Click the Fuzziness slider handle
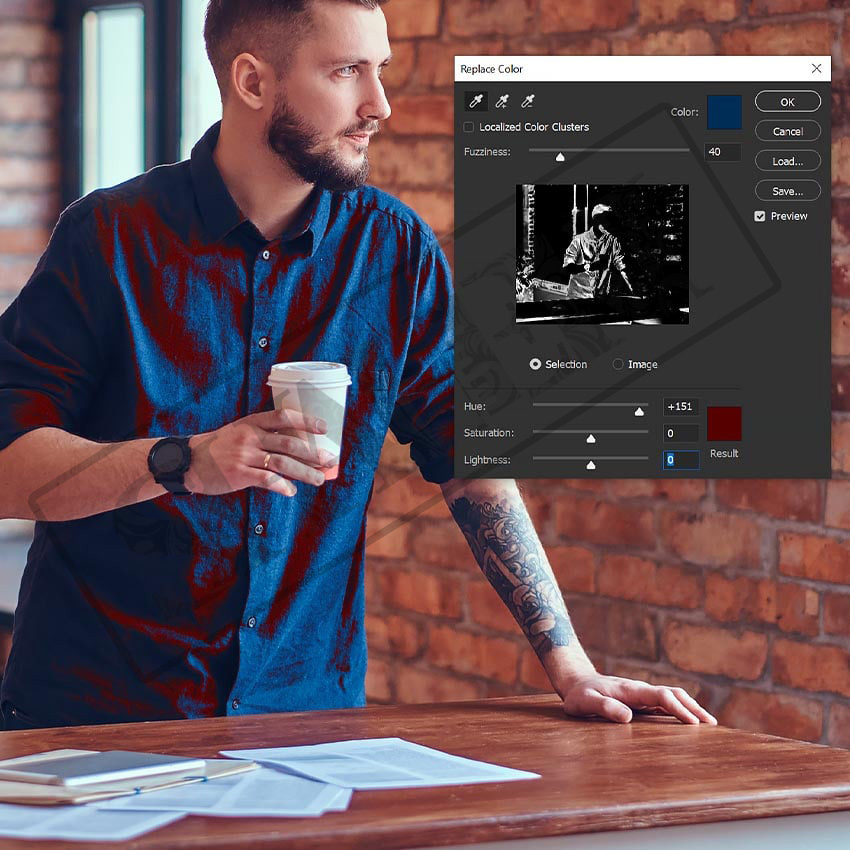This screenshot has height=850, width=850. (x=560, y=156)
